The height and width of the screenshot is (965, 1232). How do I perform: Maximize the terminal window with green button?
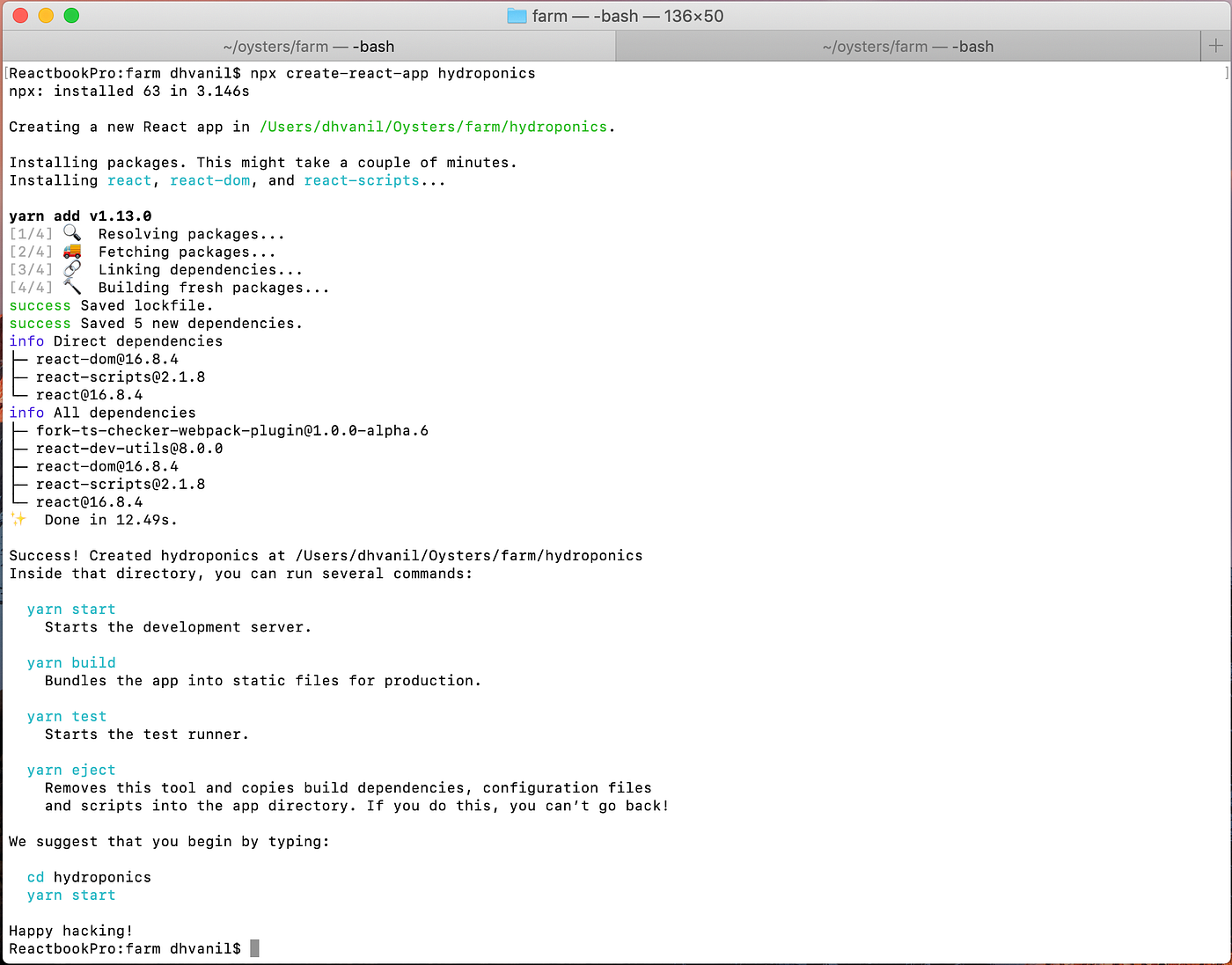point(71,15)
